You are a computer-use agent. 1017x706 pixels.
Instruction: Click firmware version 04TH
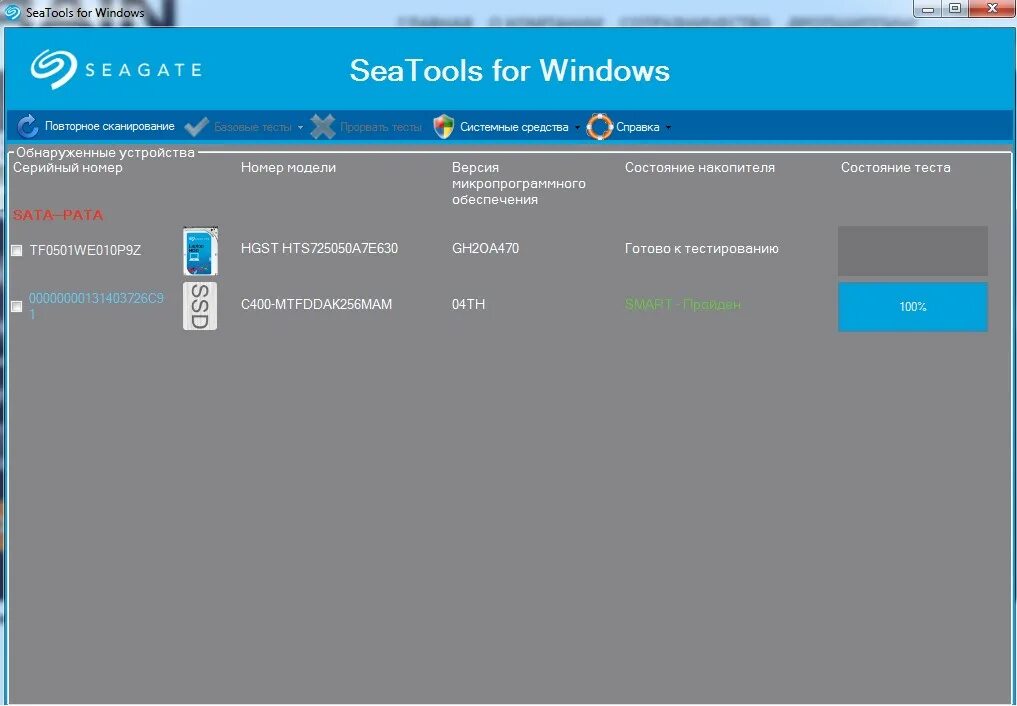468,304
